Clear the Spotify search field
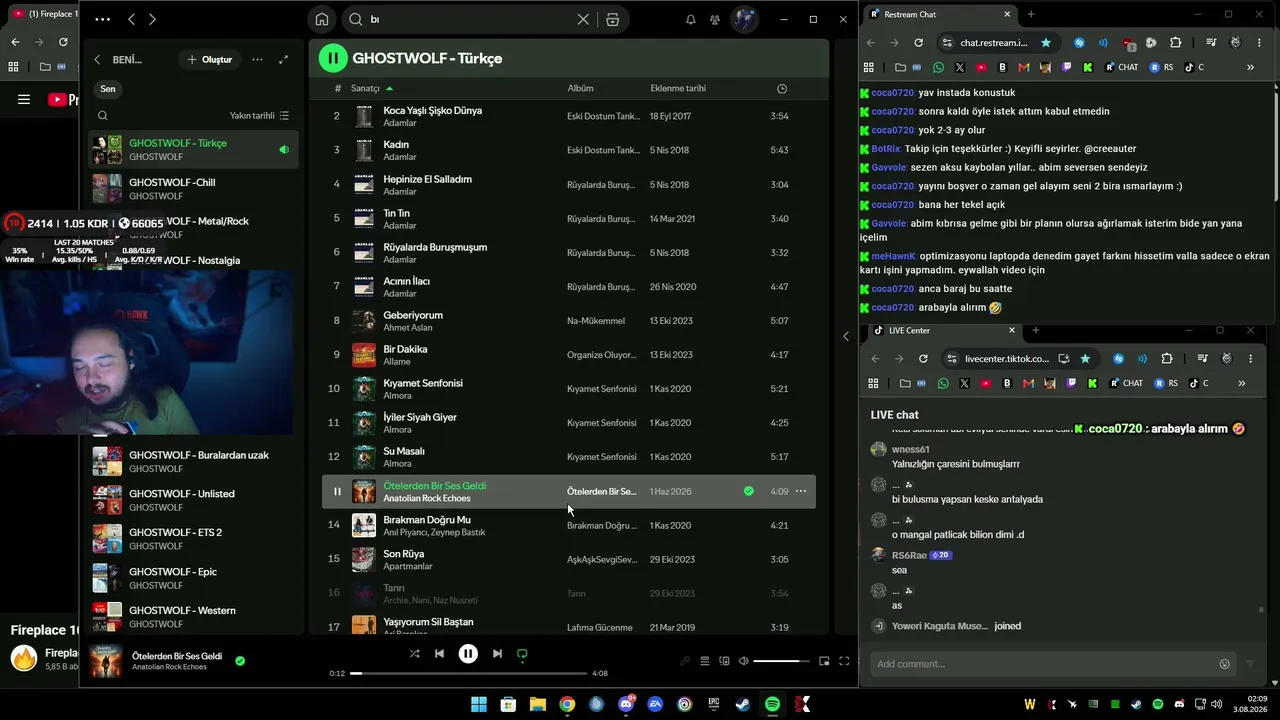This screenshot has width=1280, height=720. pyautogui.click(x=583, y=19)
